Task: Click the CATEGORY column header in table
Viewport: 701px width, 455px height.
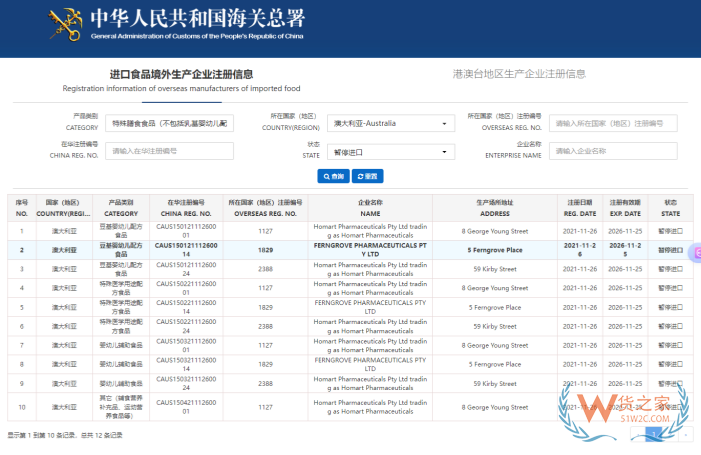Action: tap(121, 208)
